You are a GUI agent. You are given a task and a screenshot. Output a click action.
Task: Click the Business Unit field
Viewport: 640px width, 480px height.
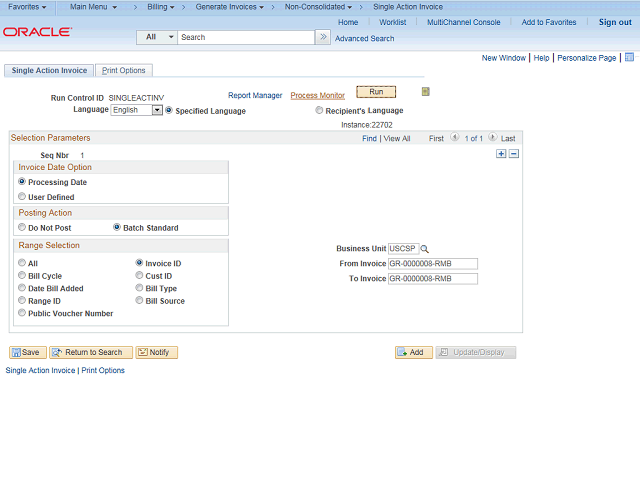click(x=403, y=249)
